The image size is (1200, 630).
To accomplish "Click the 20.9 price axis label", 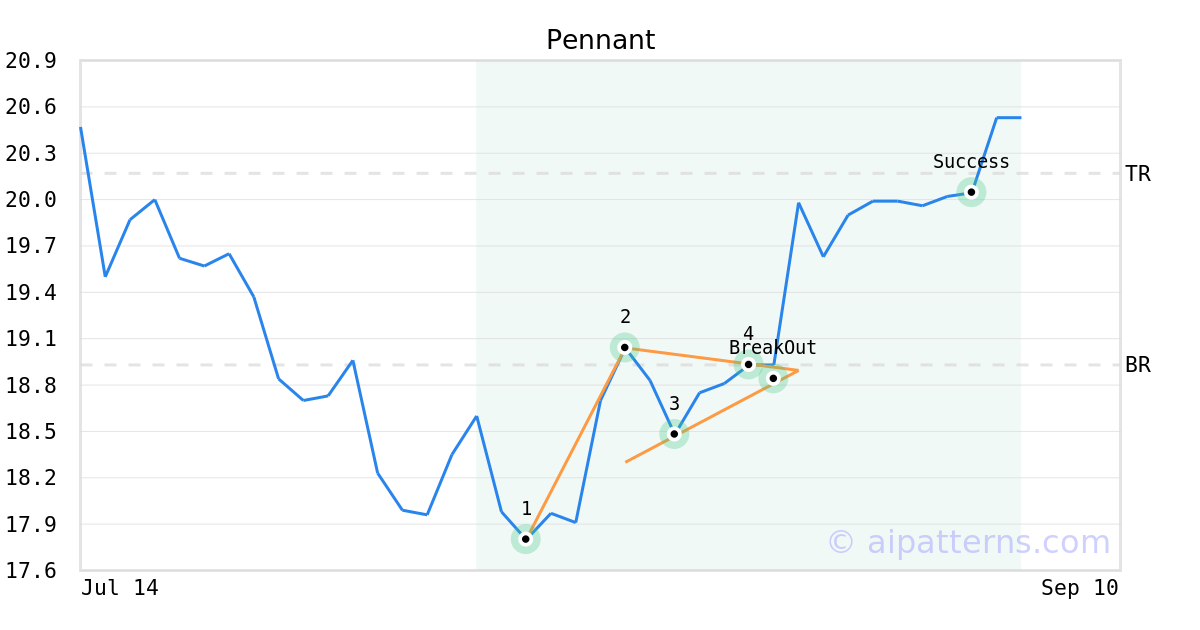I will click(30, 61).
